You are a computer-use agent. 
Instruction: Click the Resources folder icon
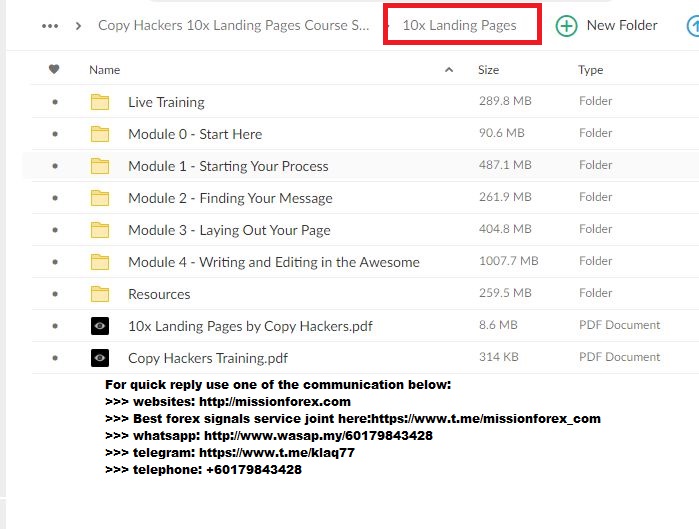click(x=100, y=294)
